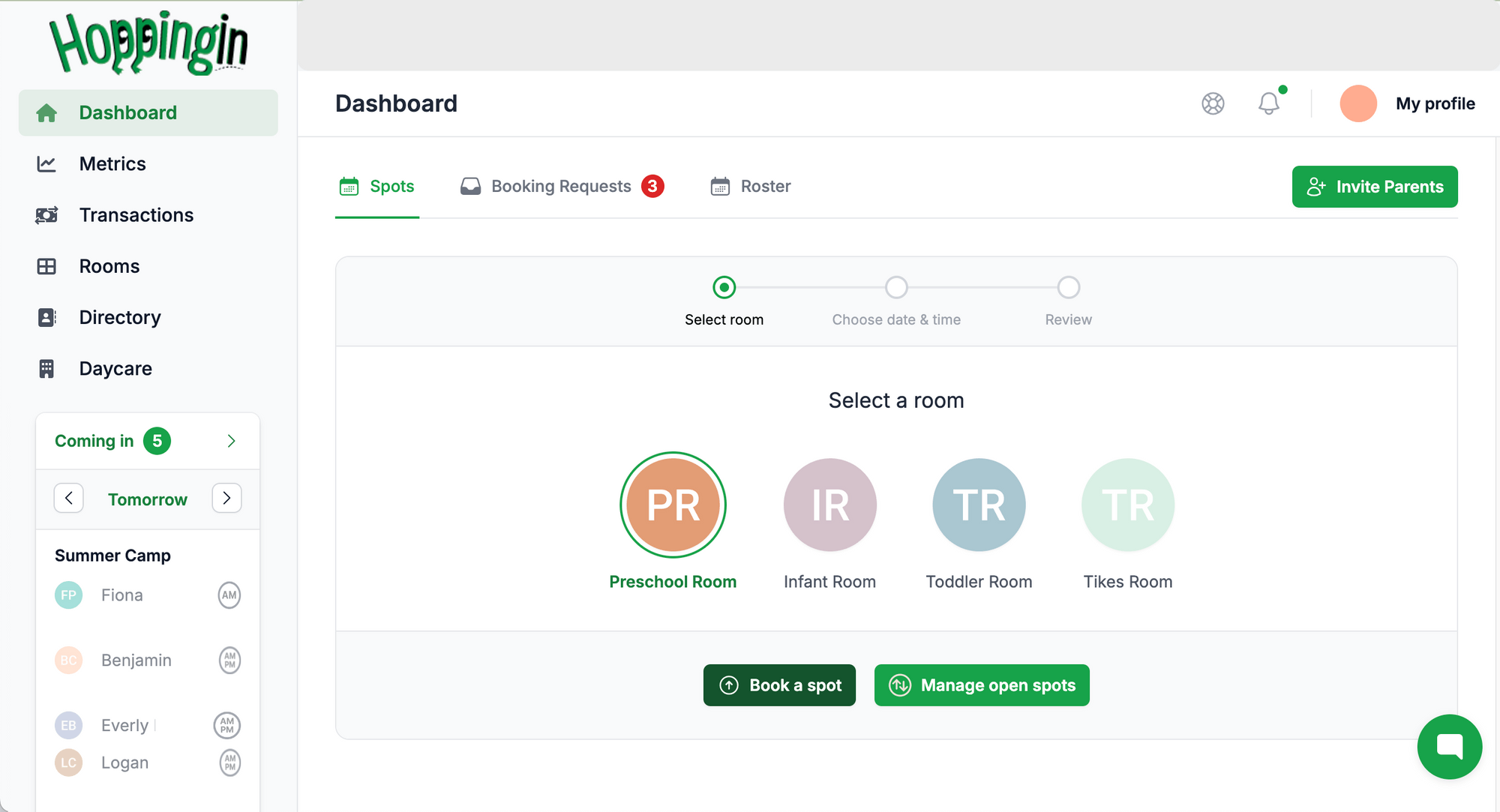Expand the Coming in list chevron
The height and width of the screenshot is (812, 1500).
point(231,441)
